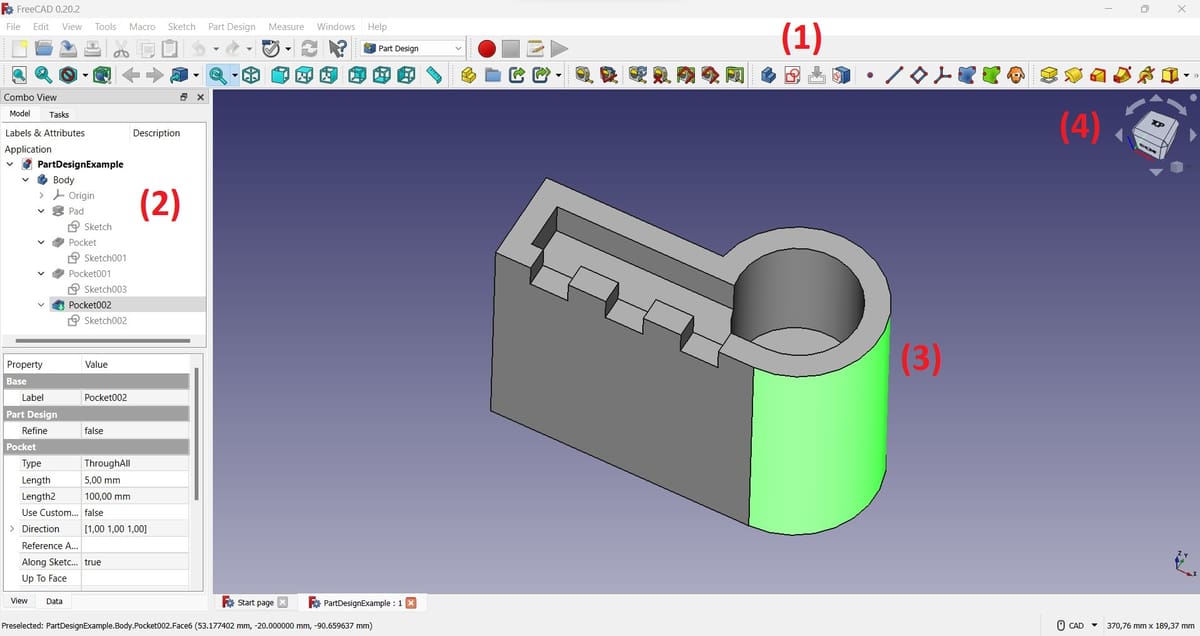Image resolution: width=1200 pixels, height=636 pixels.
Task: Close the PartDesignExample : 1 tab
Action: click(x=411, y=603)
